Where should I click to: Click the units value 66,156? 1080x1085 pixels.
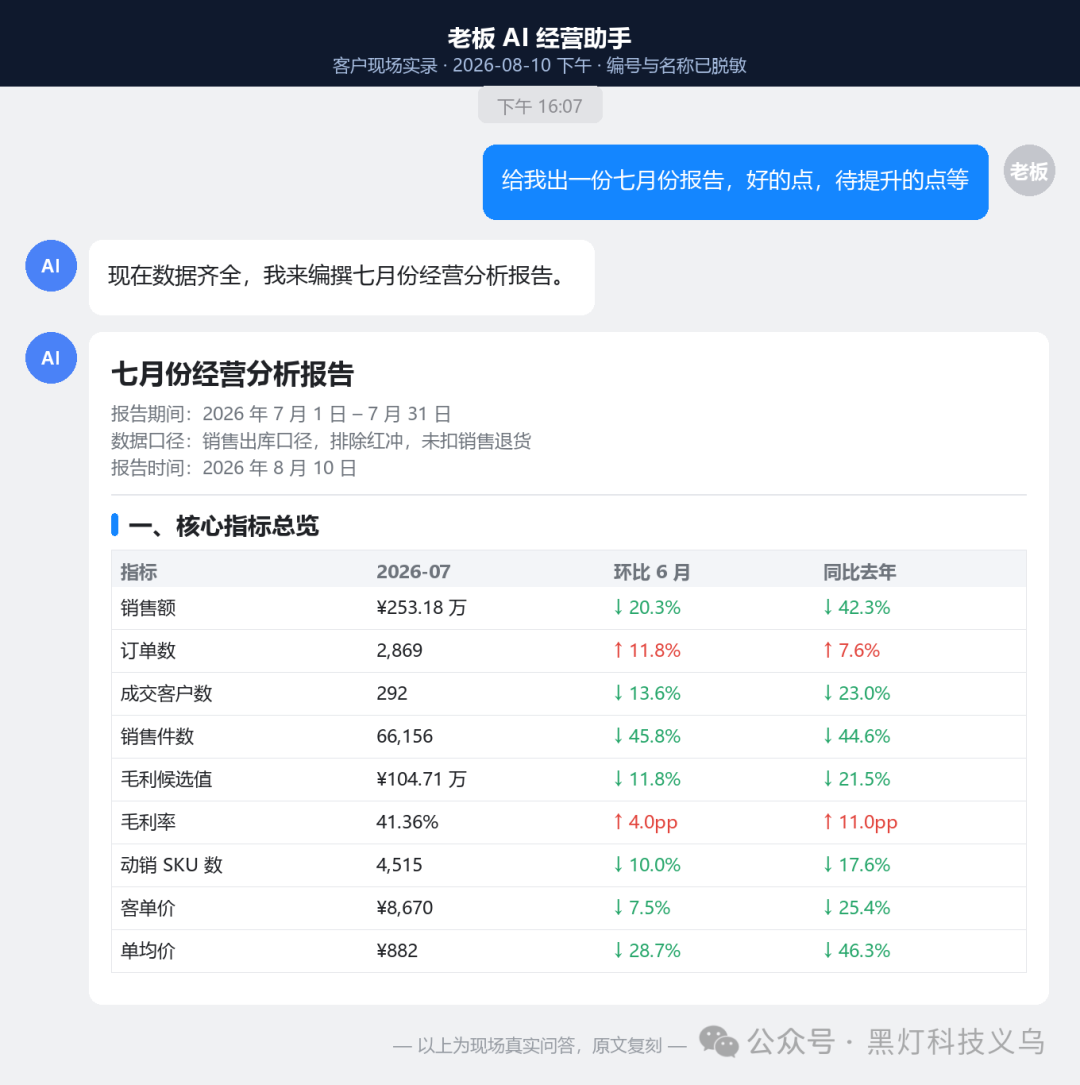coord(405,736)
